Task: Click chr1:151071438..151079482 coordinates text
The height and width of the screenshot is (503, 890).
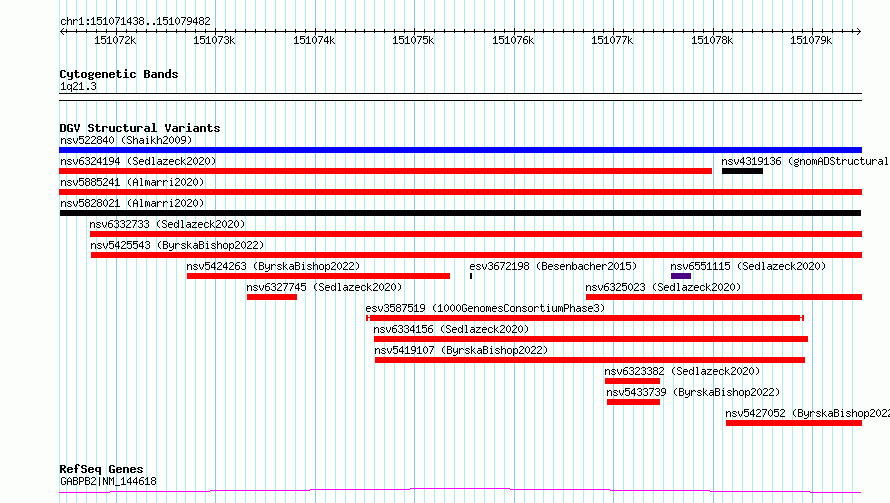Action: tap(135, 22)
